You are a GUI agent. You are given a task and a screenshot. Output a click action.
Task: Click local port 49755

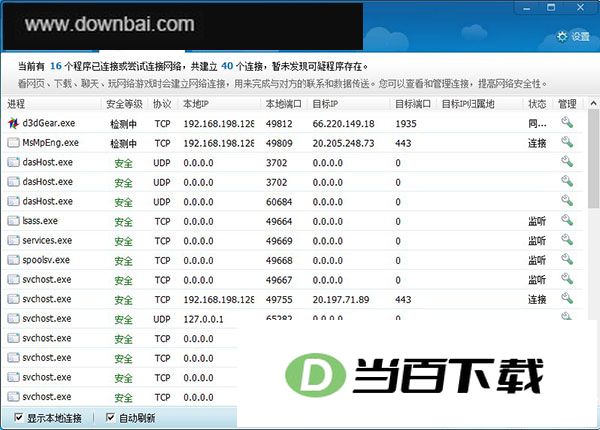tap(279, 300)
